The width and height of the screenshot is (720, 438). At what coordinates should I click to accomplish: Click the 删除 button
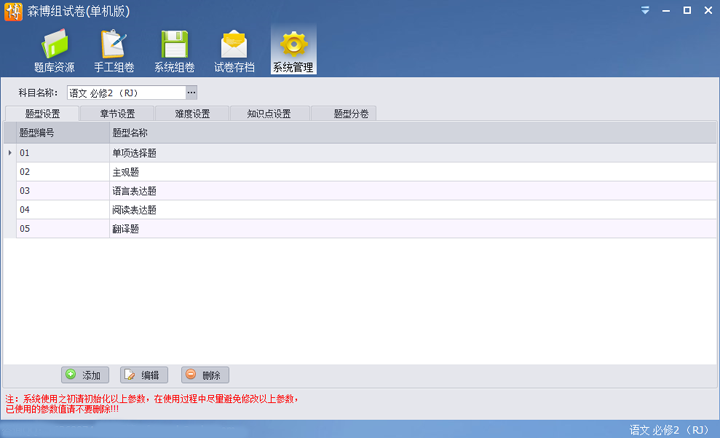tap(205, 375)
